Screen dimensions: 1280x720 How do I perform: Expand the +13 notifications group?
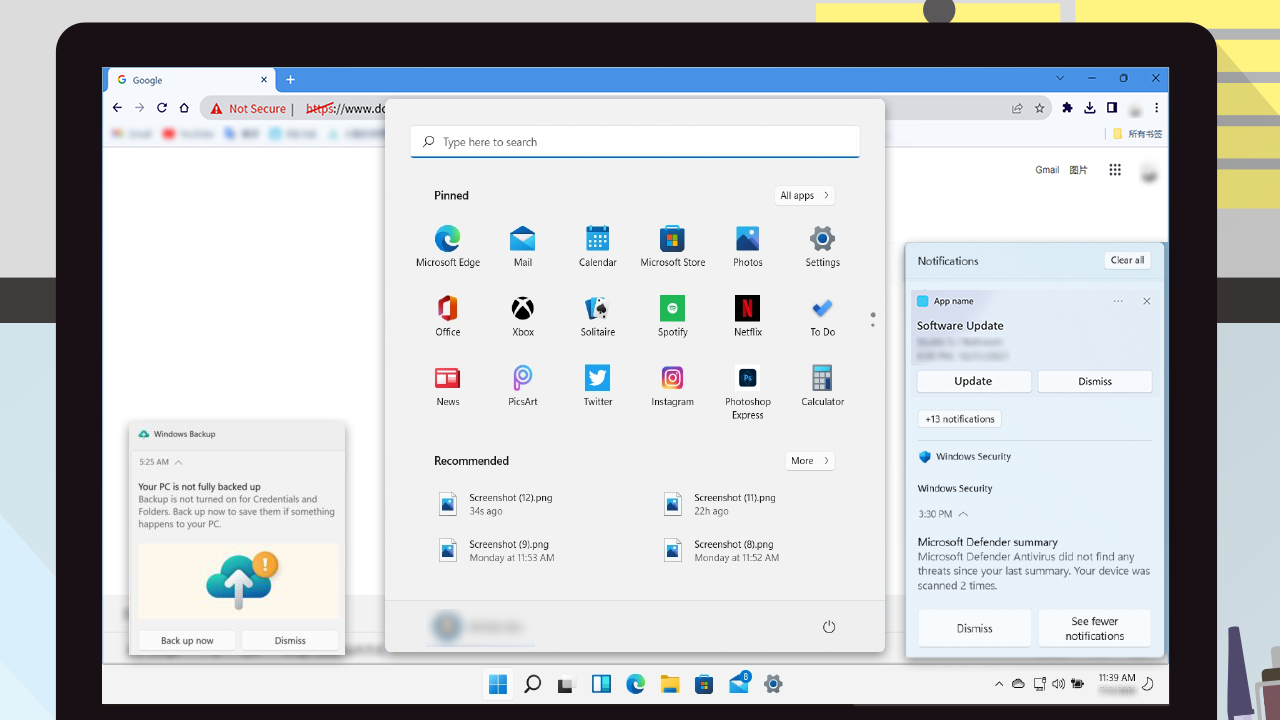(x=960, y=419)
